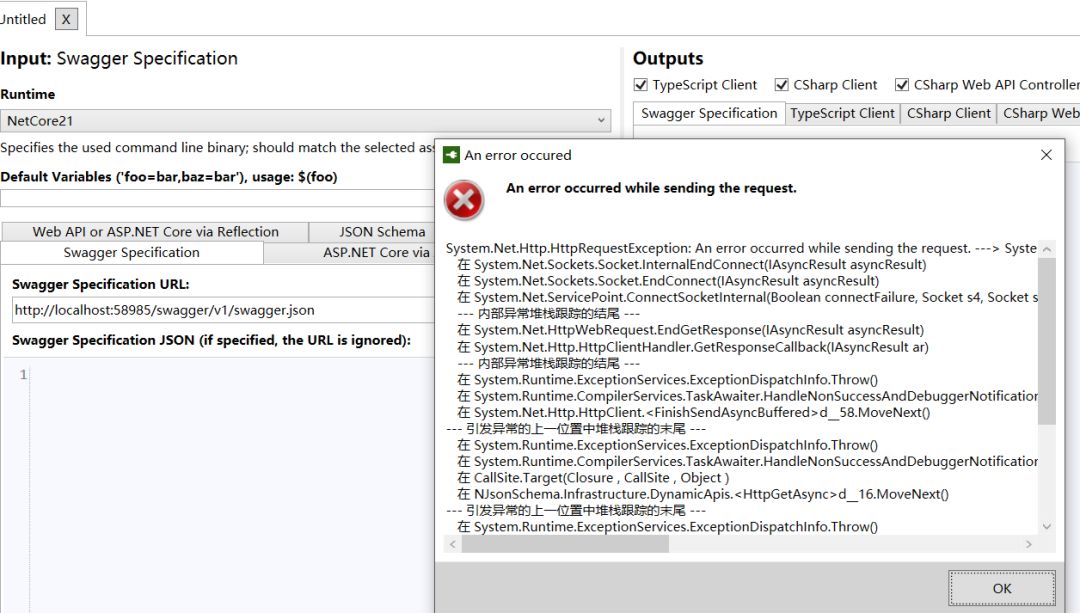Click the vertical scrollbar of stack trace
This screenshot has height=613, width=1080.
1046,340
